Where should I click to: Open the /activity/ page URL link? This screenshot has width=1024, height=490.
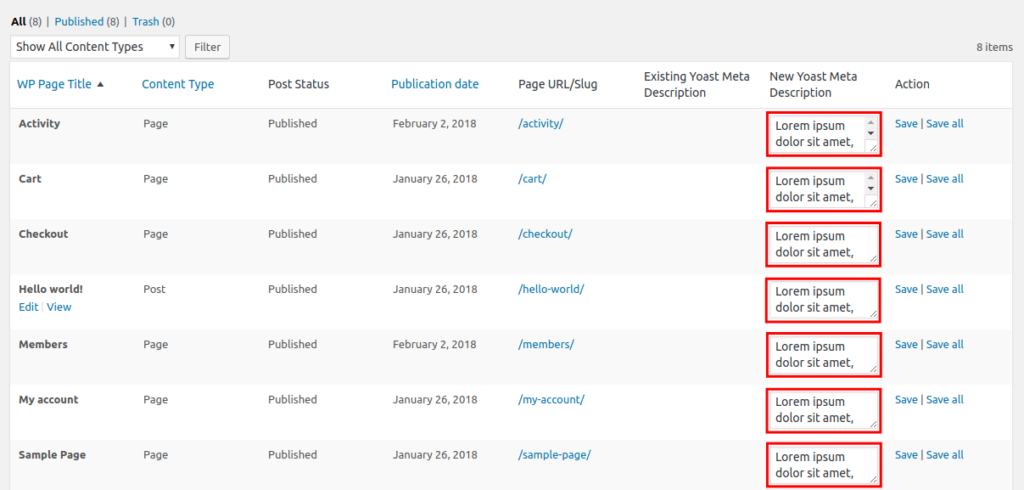point(541,124)
